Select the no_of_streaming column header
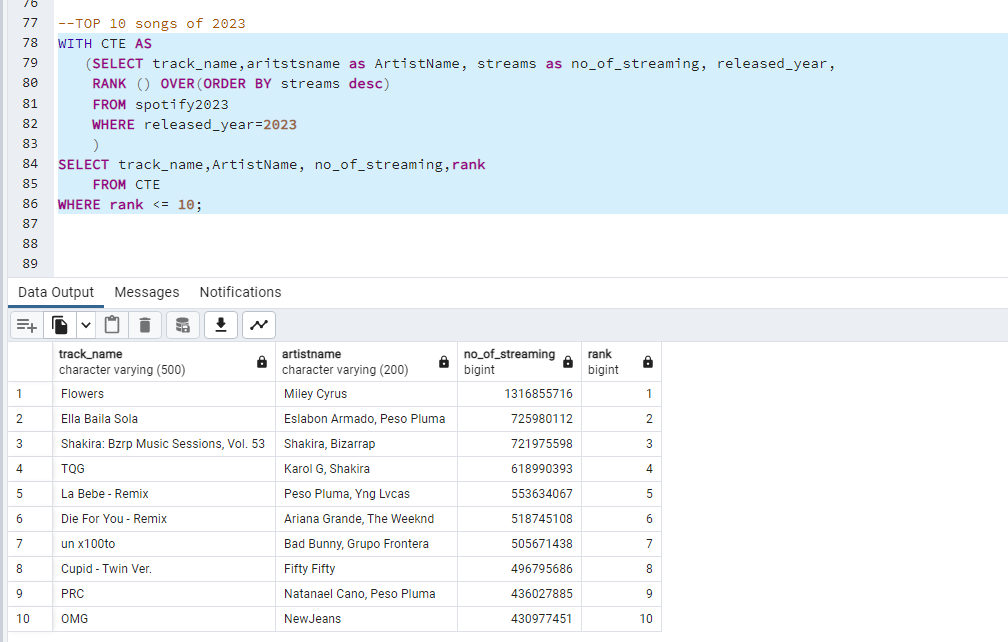This screenshot has width=1008, height=642. 510,360
